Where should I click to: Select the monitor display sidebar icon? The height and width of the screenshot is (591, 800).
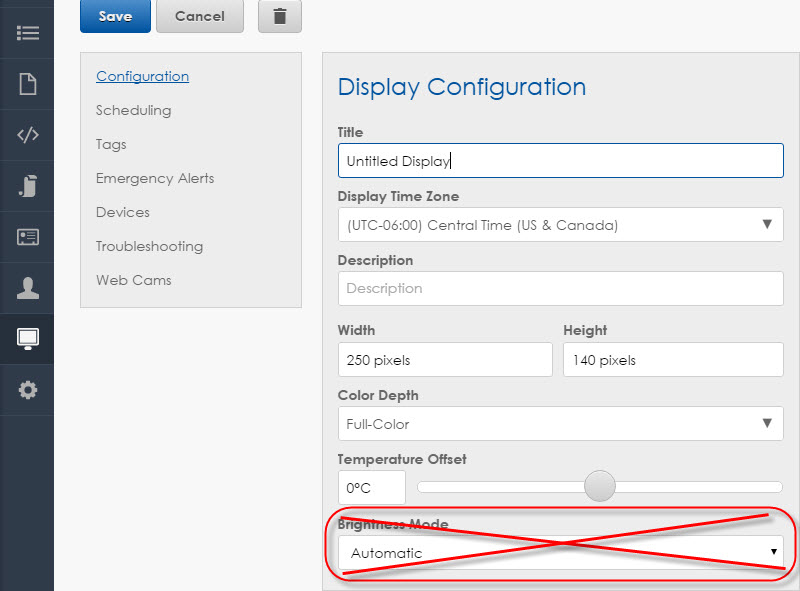tap(27, 339)
